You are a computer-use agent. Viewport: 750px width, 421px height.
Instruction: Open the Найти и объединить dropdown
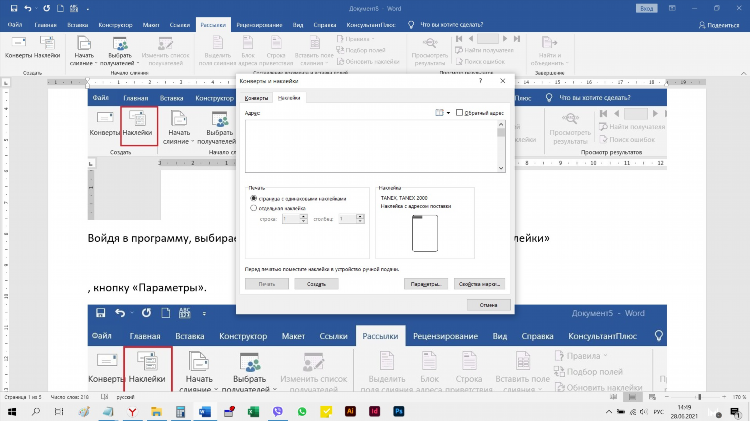(550, 51)
